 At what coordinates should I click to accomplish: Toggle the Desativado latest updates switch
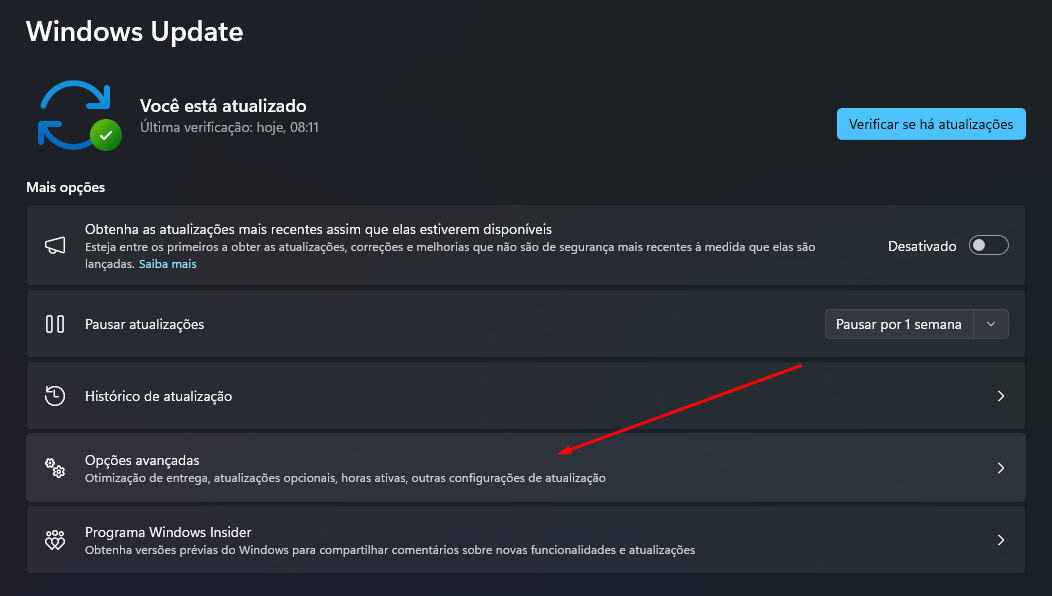988,245
